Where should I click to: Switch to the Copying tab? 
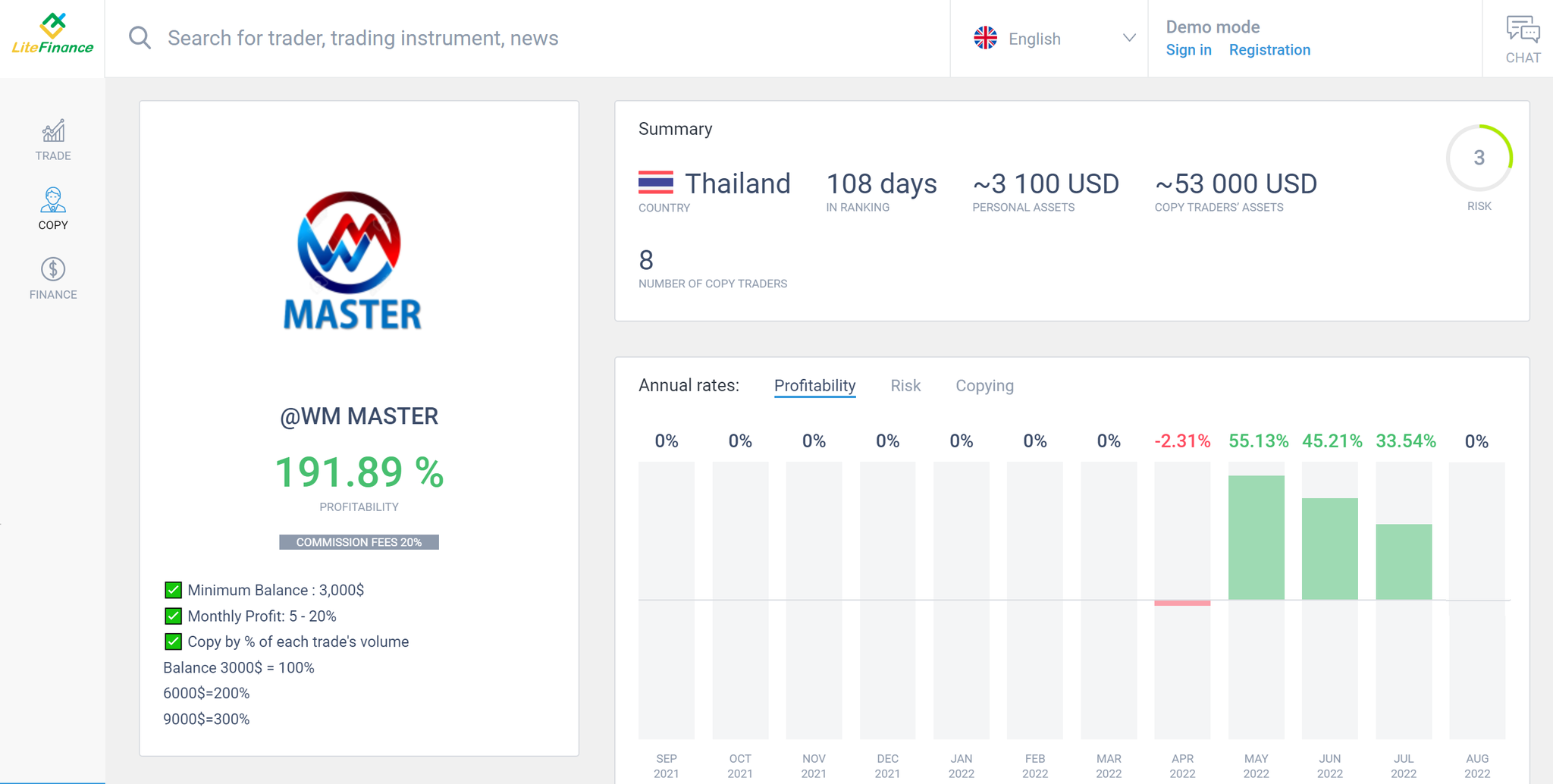coord(984,386)
